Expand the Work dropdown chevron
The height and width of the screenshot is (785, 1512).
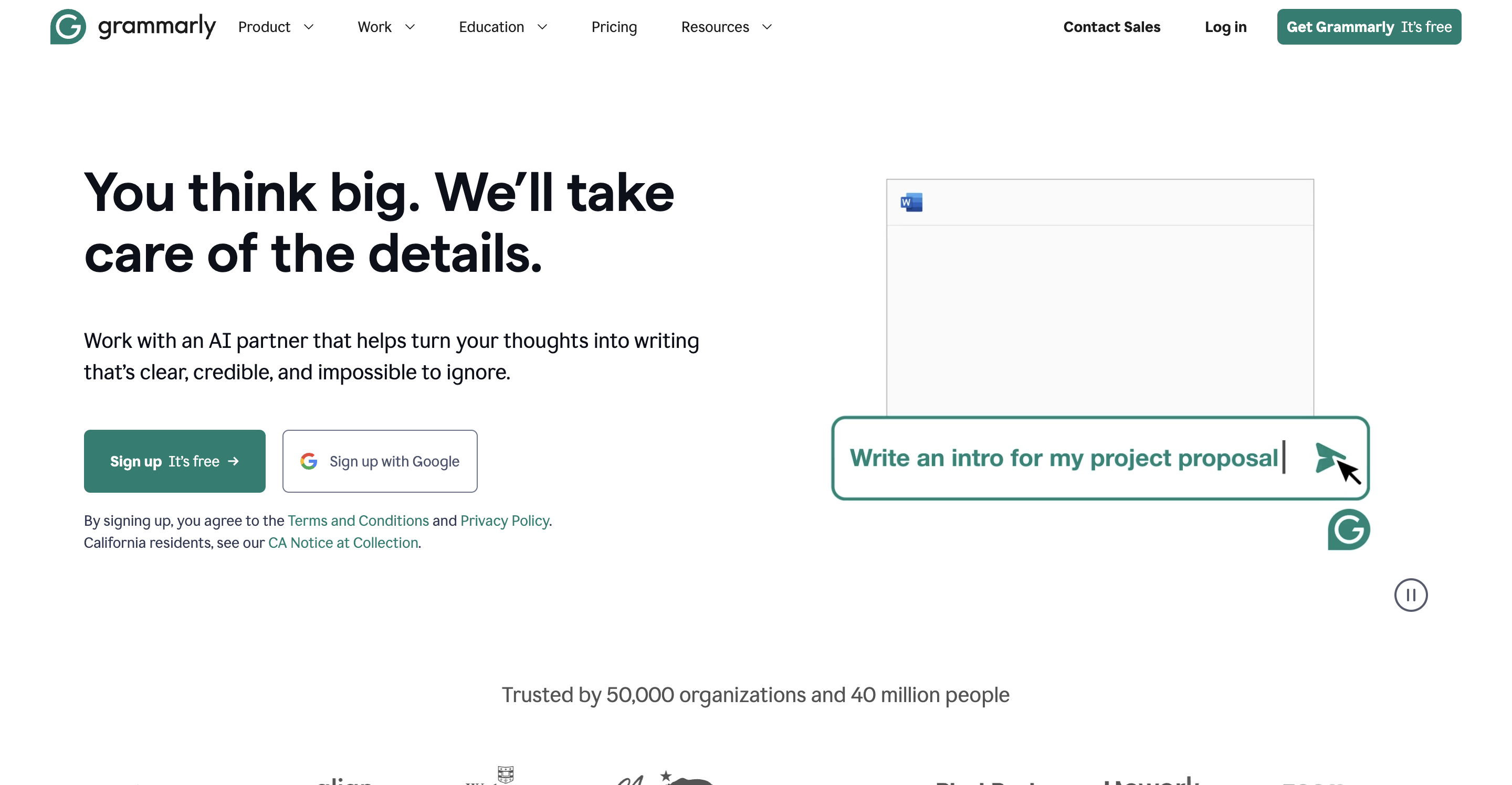tap(409, 27)
